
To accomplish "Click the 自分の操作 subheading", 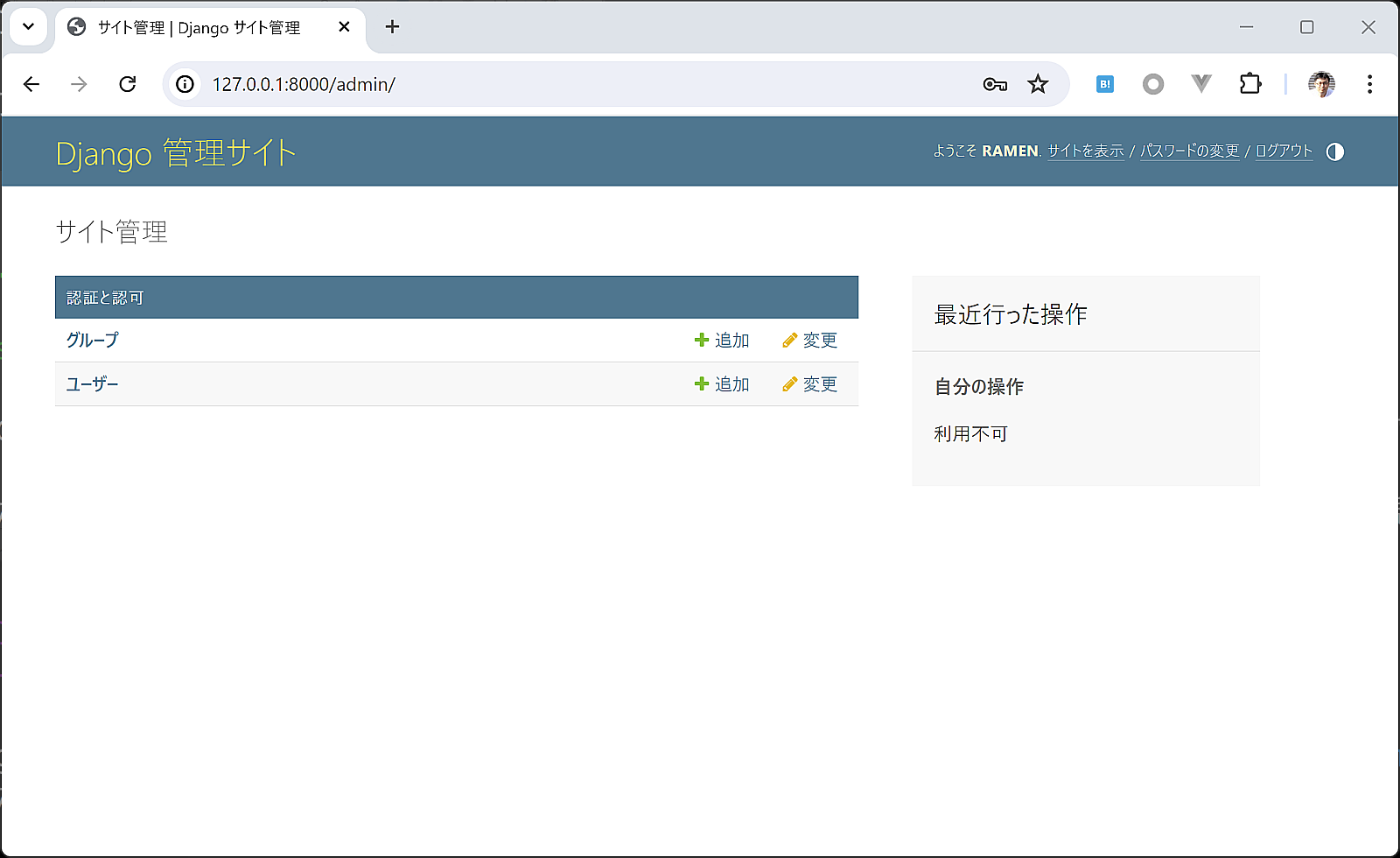I will (x=979, y=386).
